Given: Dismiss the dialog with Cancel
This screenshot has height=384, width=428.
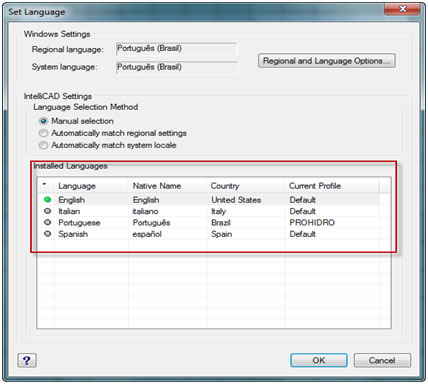Looking at the screenshot, I should [x=382, y=360].
